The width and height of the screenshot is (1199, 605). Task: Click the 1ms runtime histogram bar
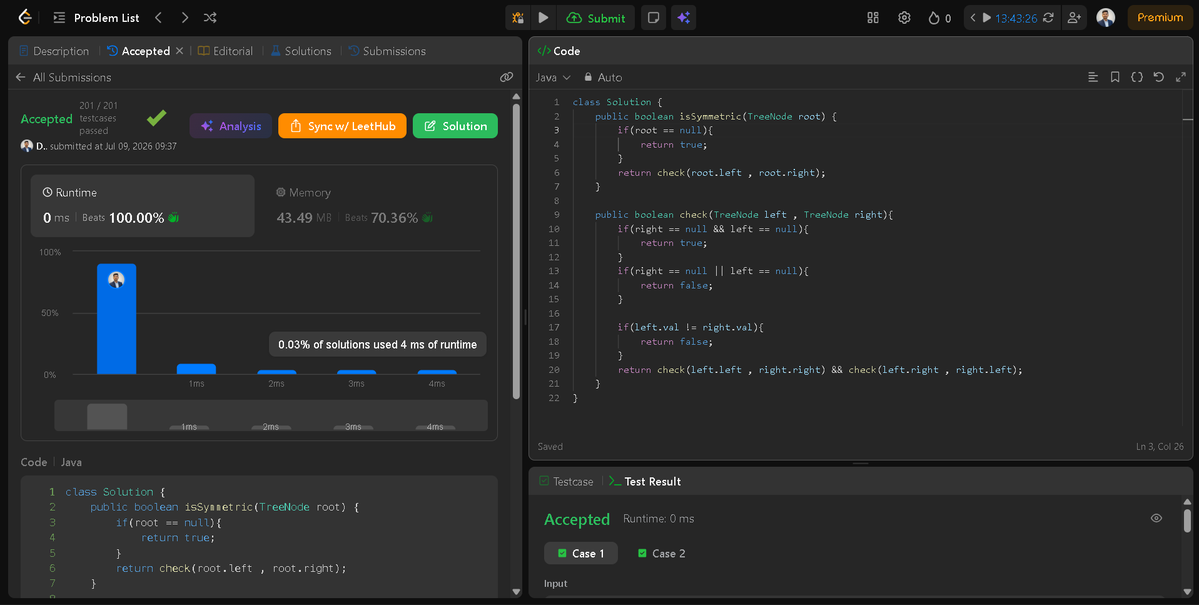[197, 369]
